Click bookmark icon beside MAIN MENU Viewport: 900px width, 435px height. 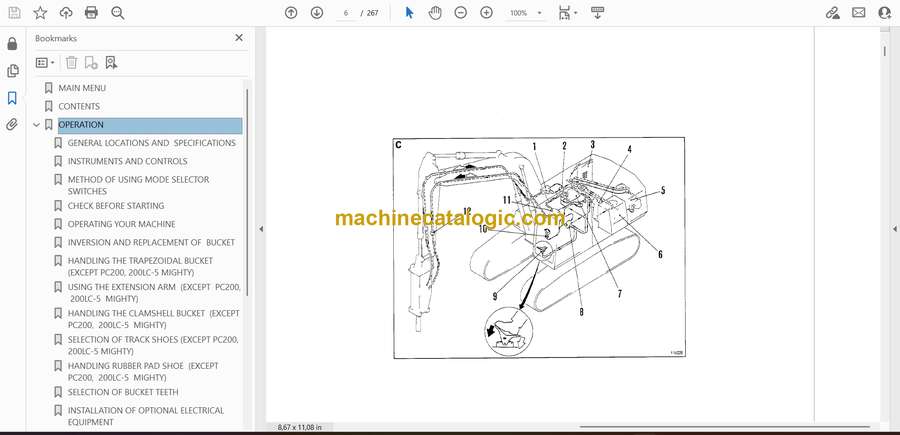pos(48,88)
